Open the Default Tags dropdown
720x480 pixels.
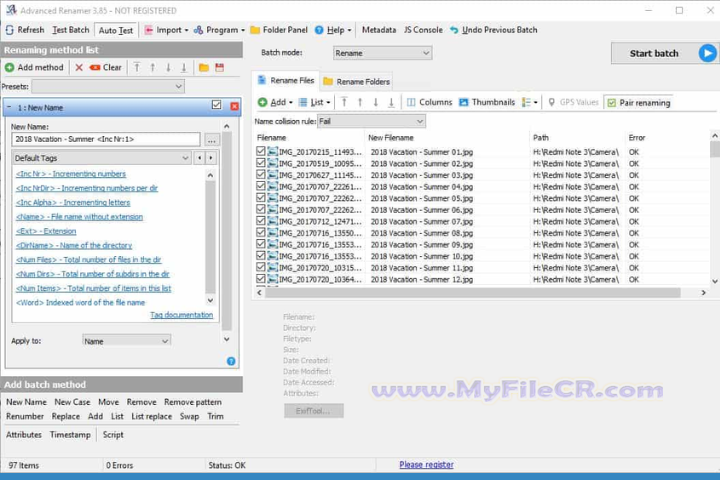(x=102, y=158)
